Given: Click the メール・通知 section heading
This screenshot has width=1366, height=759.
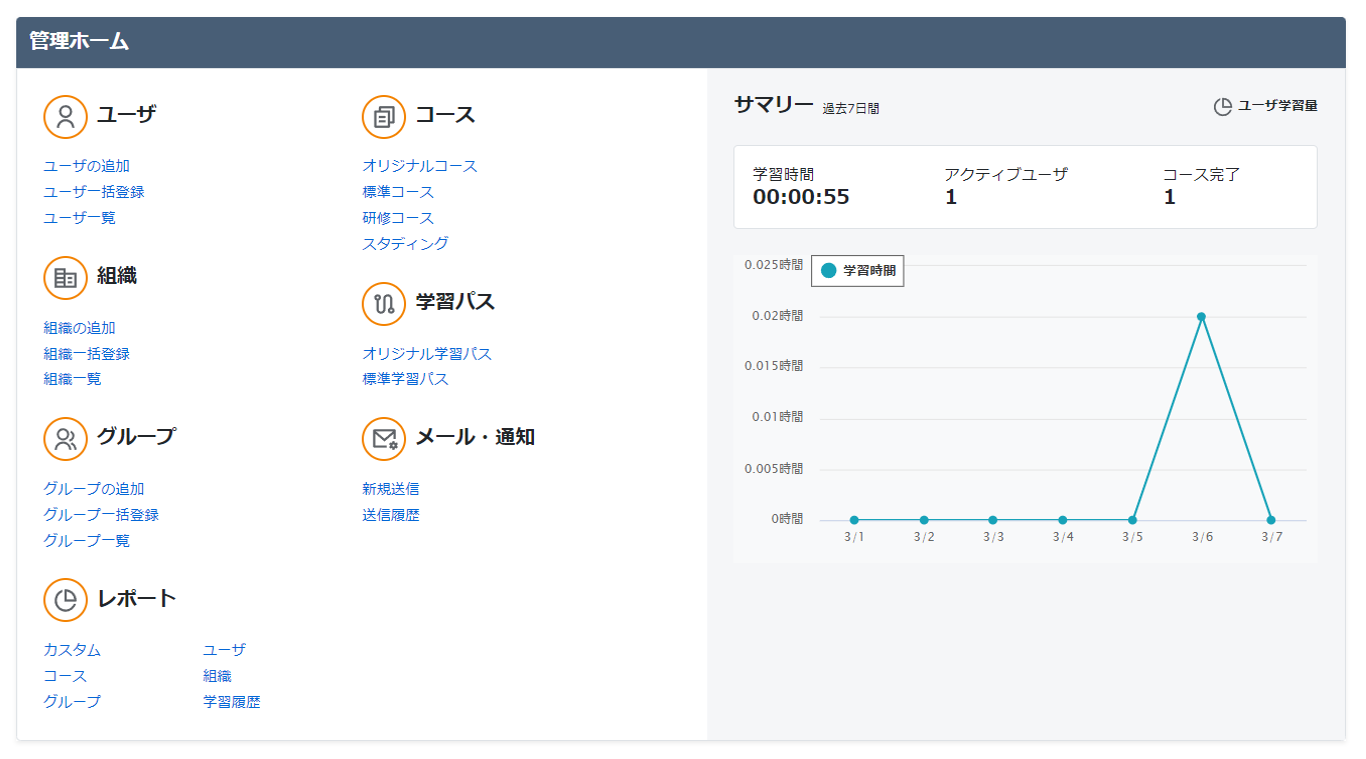Looking at the screenshot, I should [475, 437].
